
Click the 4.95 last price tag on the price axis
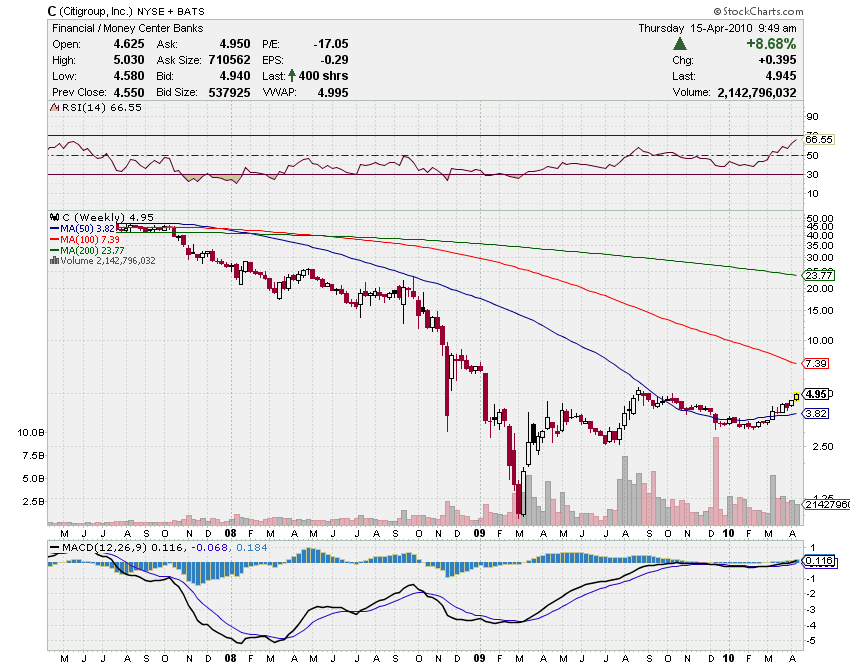[x=816, y=394]
